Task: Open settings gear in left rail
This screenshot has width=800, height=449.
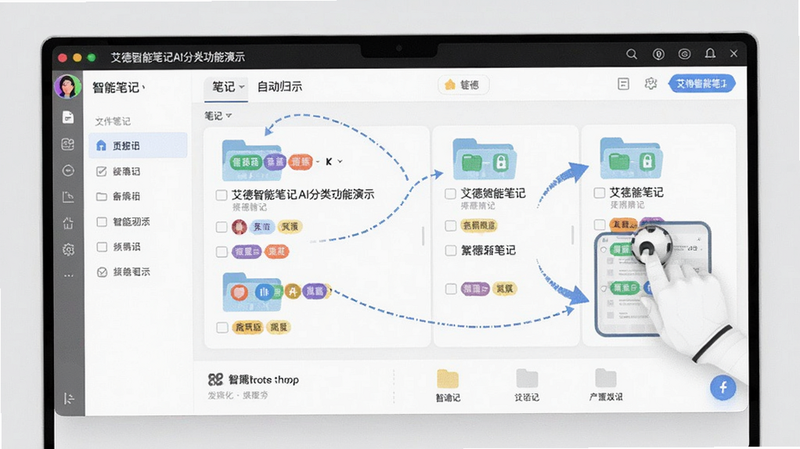Action: pos(68,250)
